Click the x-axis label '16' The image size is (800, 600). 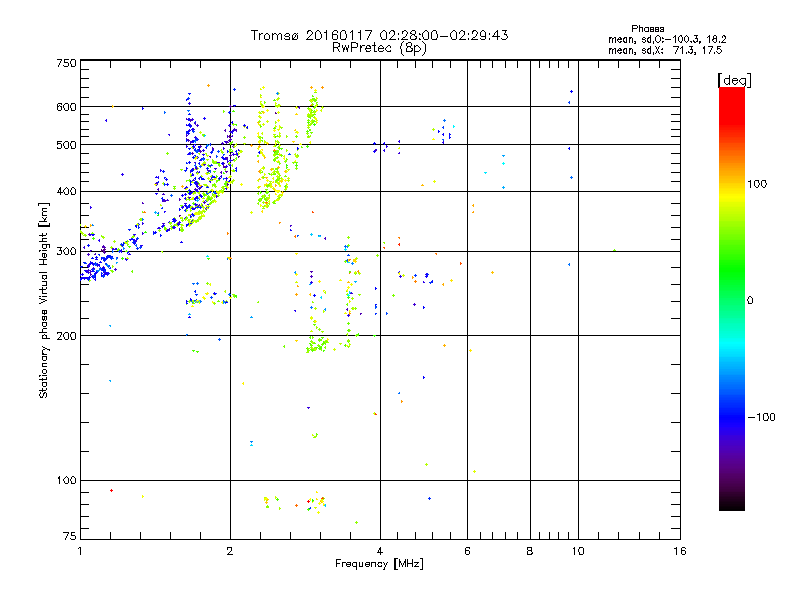[680, 551]
